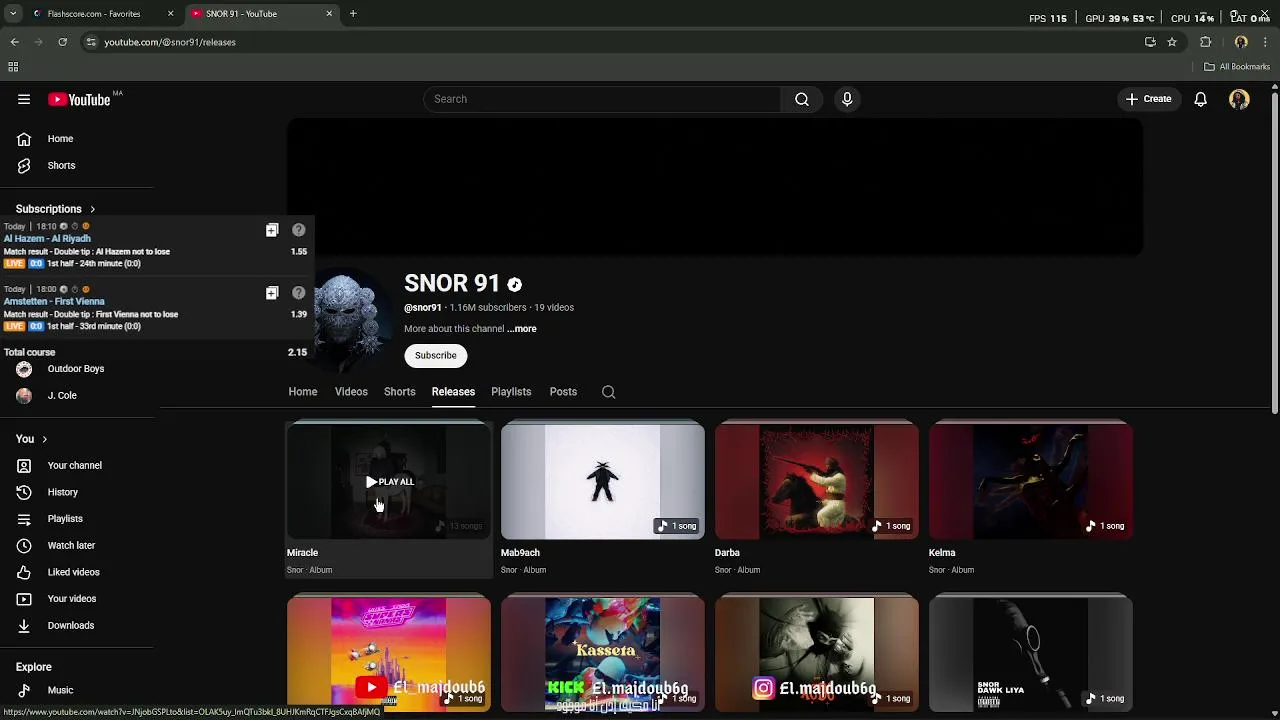1280x720 pixels.
Task: Bookmark this page with star icon
Action: pyautogui.click(x=1172, y=42)
